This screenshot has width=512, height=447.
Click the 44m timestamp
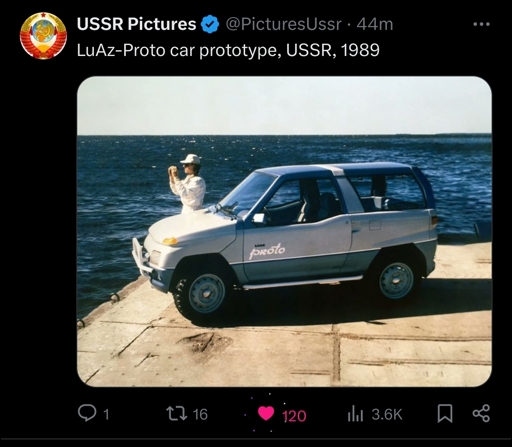coord(375,24)
